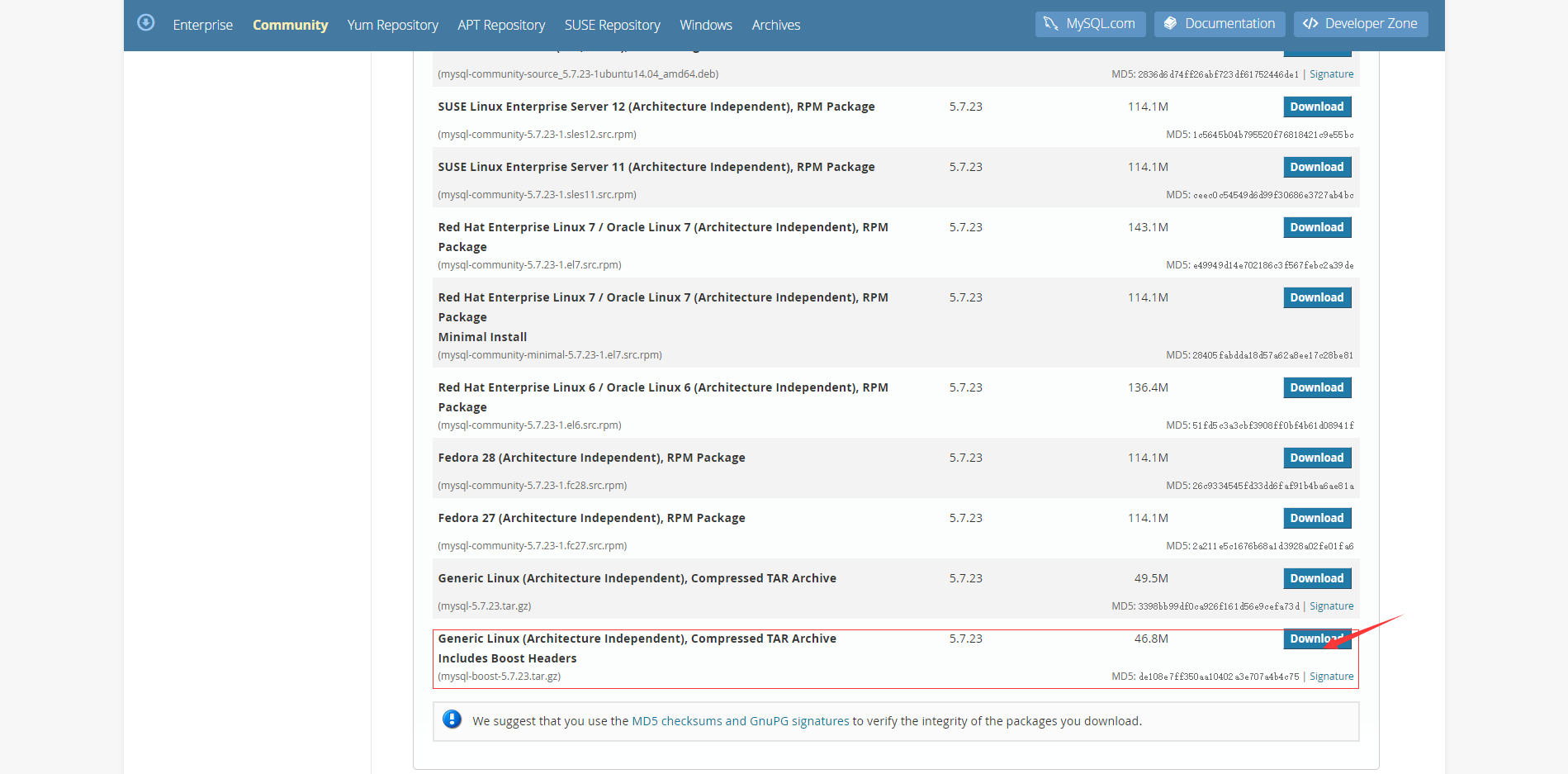Click the blue exclamation info icon
The height and width of the screenshot is (774, 1568).
[452, 719]
